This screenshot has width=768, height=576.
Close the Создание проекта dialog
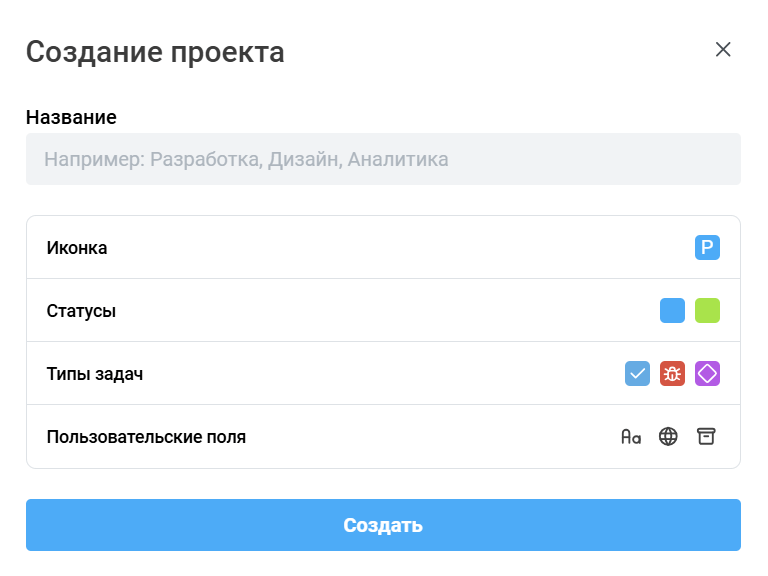723,49
